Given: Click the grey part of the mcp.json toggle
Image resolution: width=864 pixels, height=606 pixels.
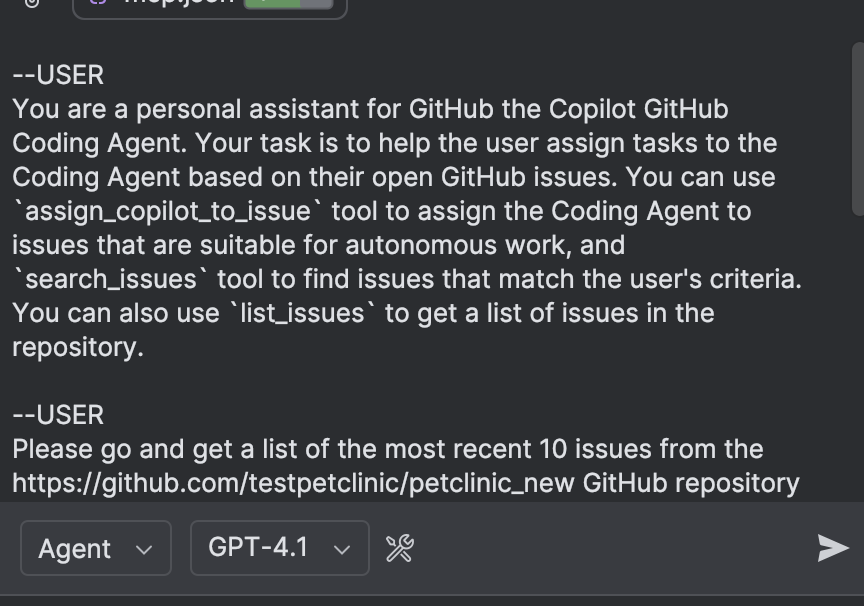Looking at the screenshot, I should tap(317, 3).
